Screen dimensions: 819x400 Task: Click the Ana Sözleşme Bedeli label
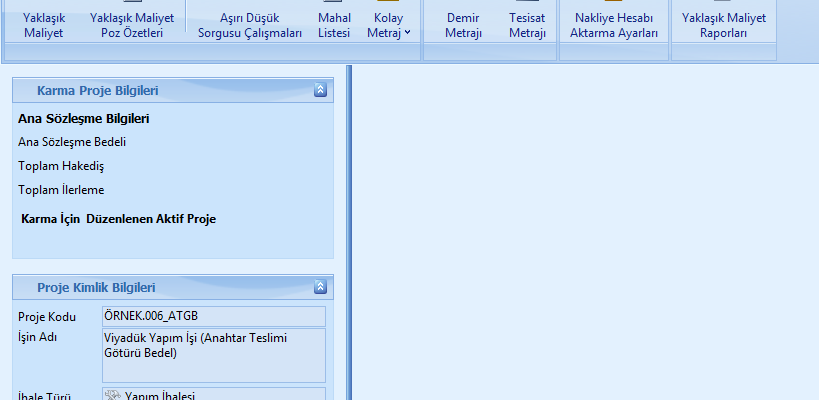tap(72, 142)
